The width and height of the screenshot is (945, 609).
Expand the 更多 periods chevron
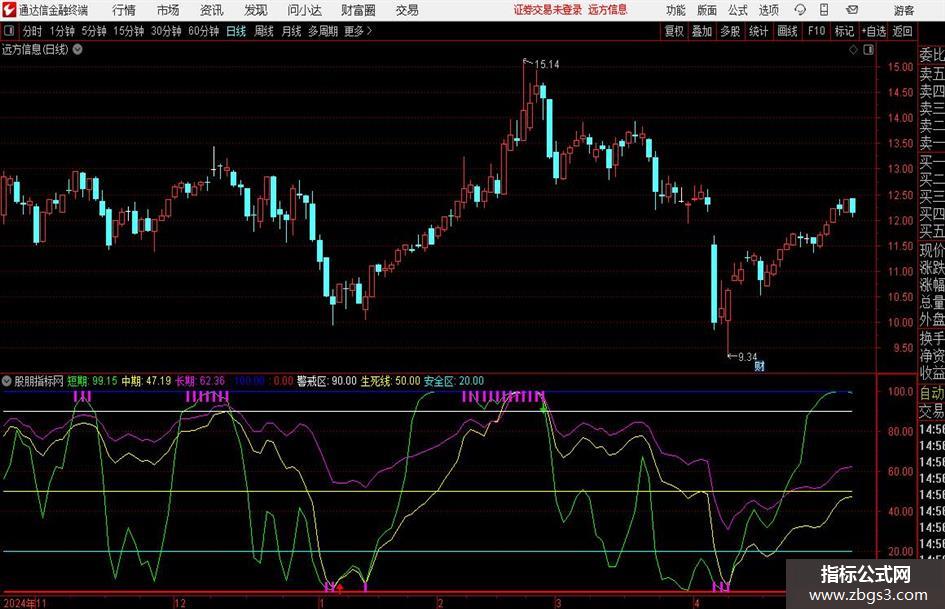[369, 31]
